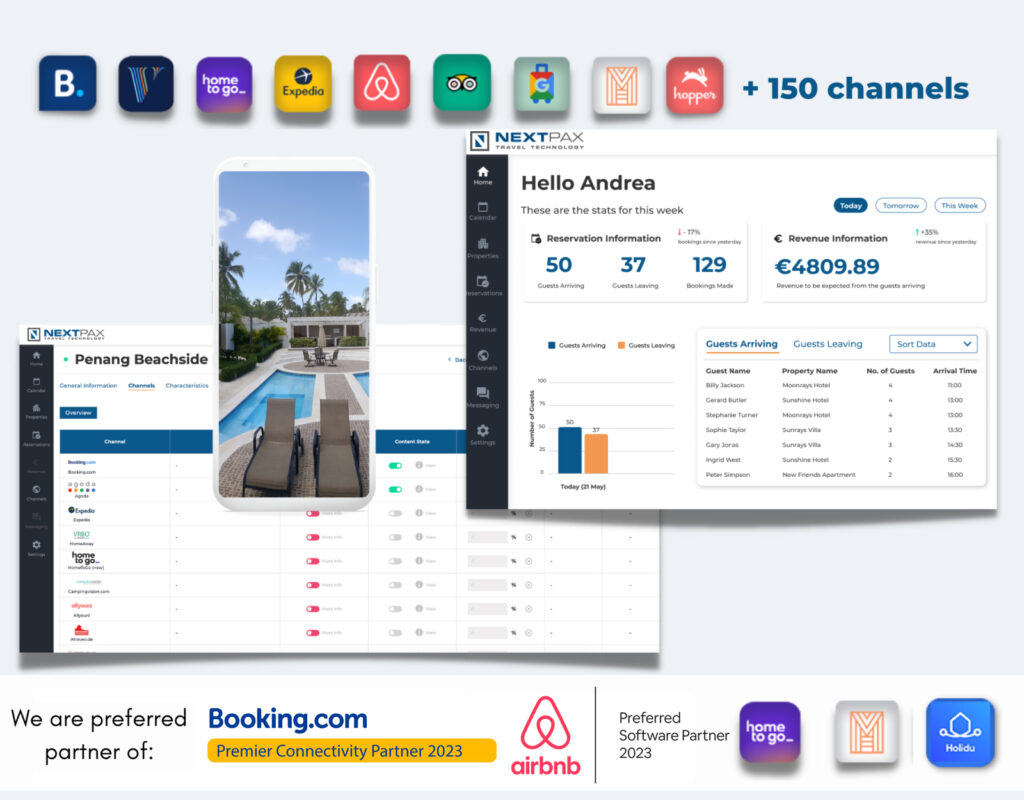Click Agoda channel in channel list

coord(82,489)
